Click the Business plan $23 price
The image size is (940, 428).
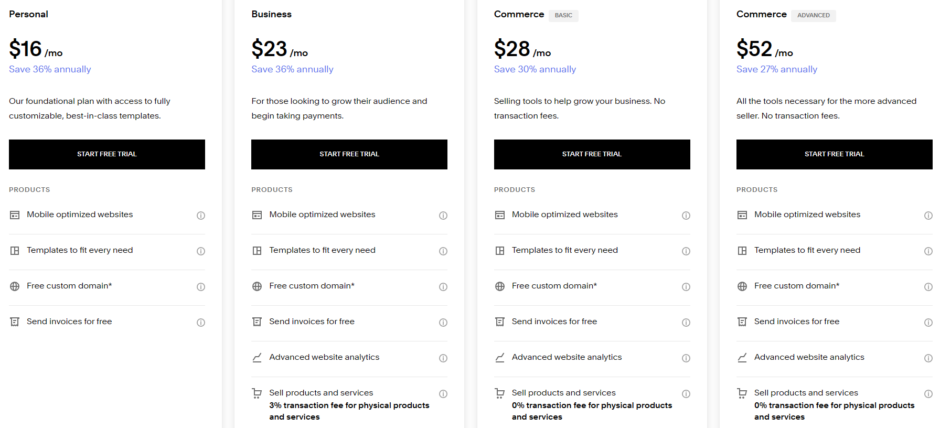[280, 49]
